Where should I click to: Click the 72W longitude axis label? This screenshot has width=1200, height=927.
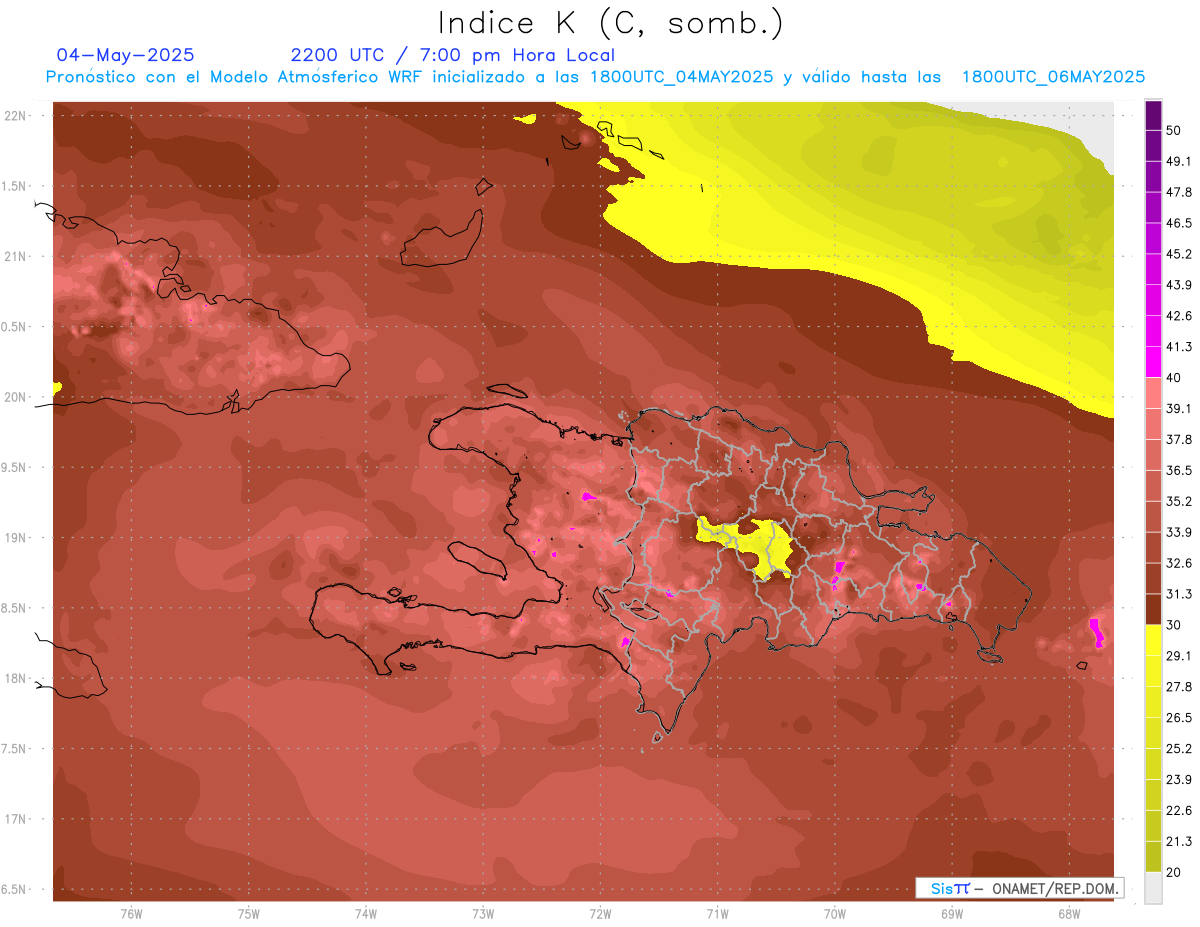(601, 914)
